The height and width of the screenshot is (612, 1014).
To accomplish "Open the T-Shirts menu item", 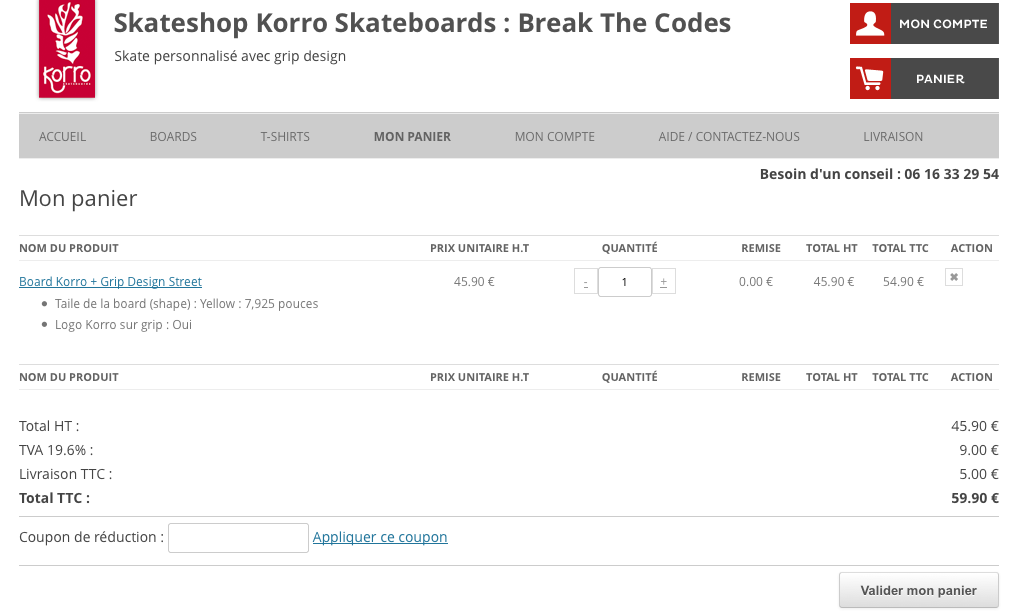I will pyautogui.click(x=285, y=137).
